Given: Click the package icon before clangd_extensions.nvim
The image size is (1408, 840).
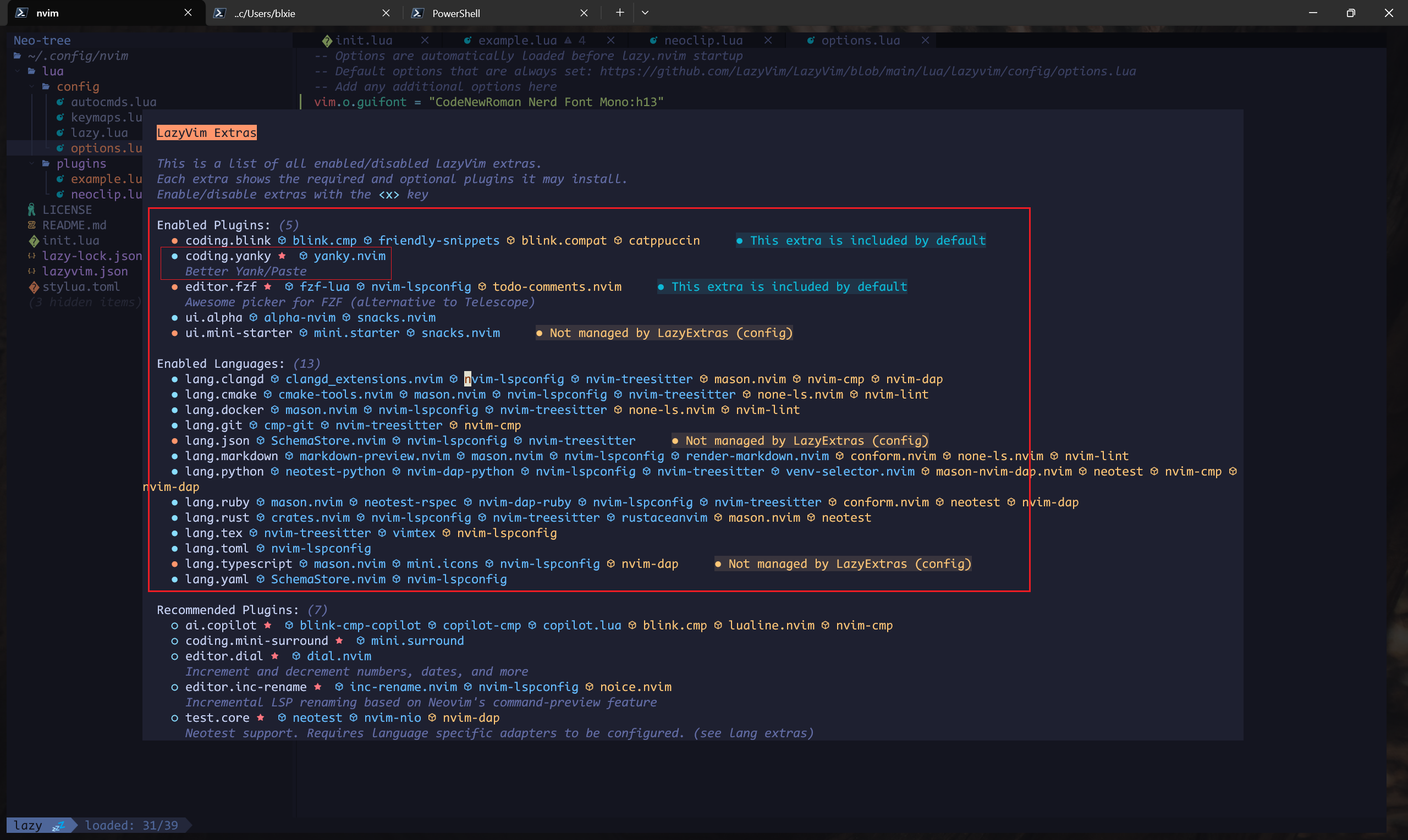Looking at the screenshot, I should pos(274,379).
